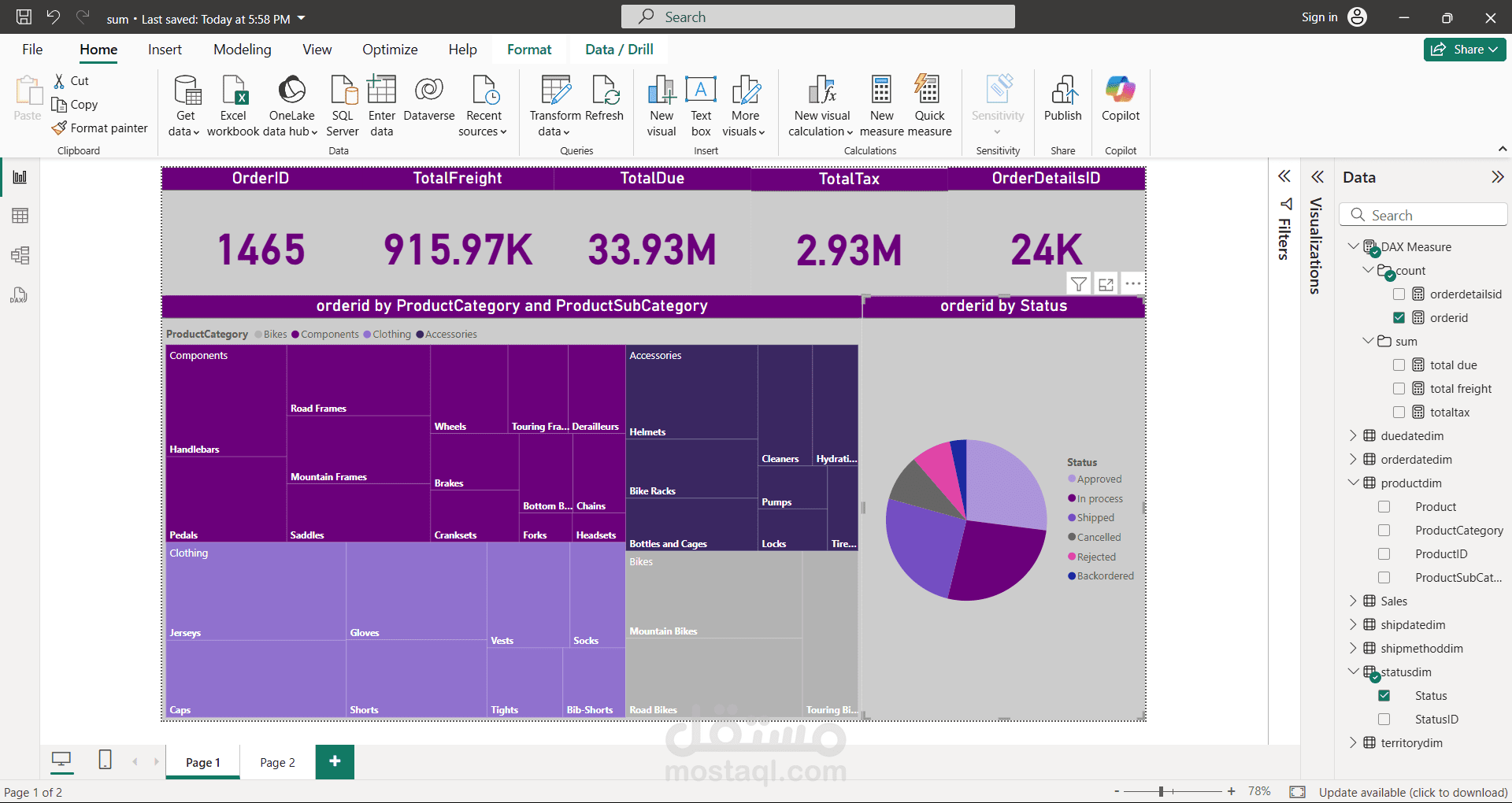Click Transform data icon
Screen dimensions: 1512x803
click(x=555, y=90)
